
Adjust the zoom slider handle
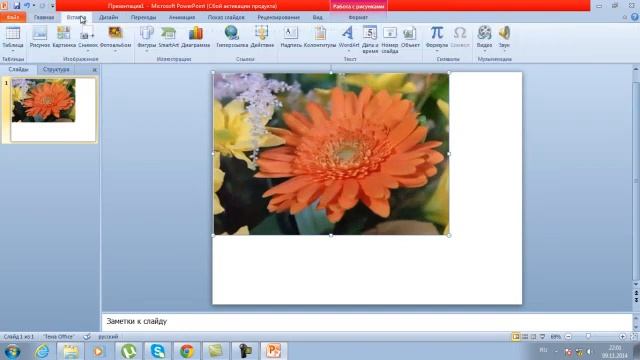(x=588, y=336)
